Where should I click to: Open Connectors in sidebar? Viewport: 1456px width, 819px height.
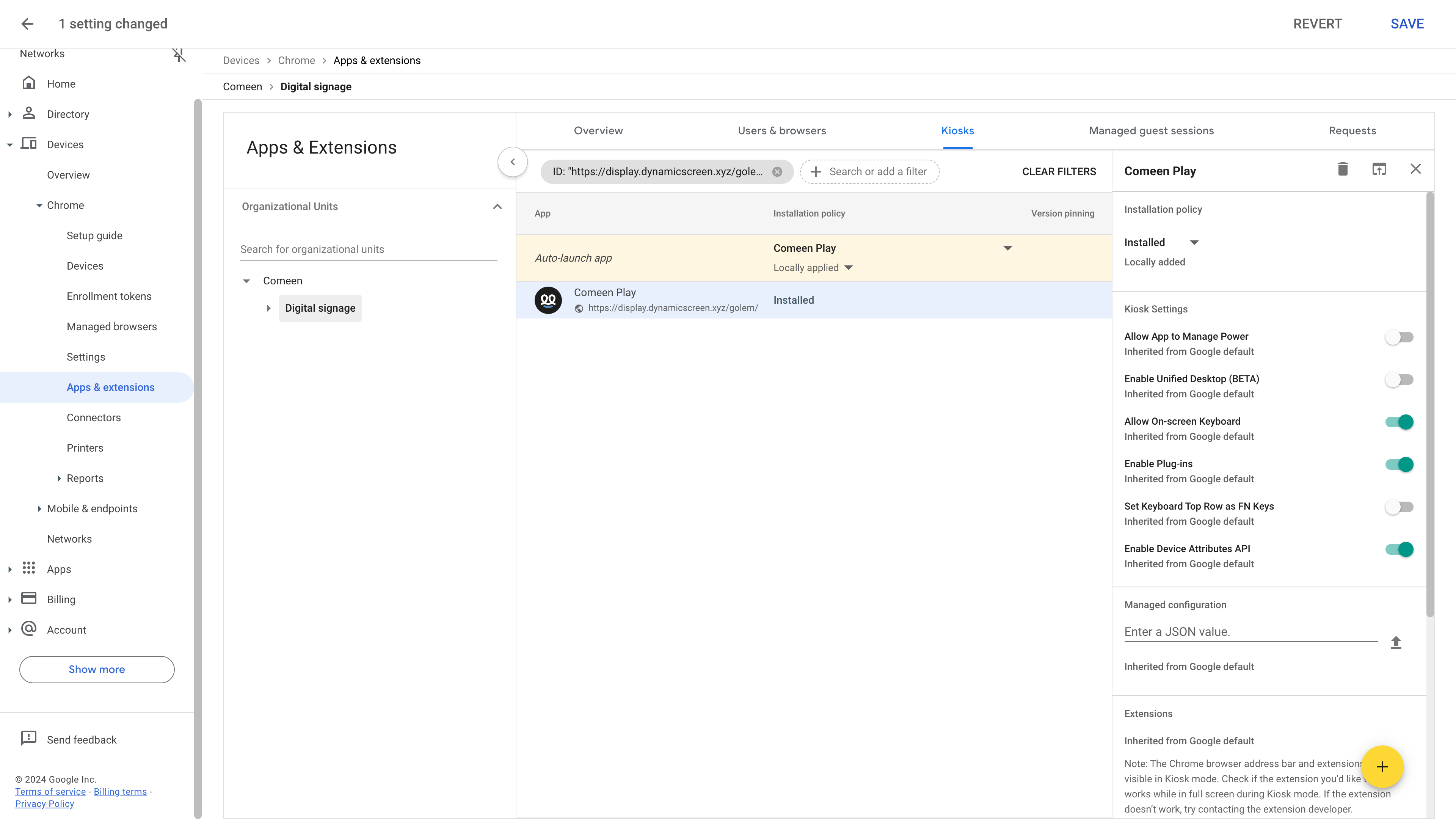coord(94,418)
